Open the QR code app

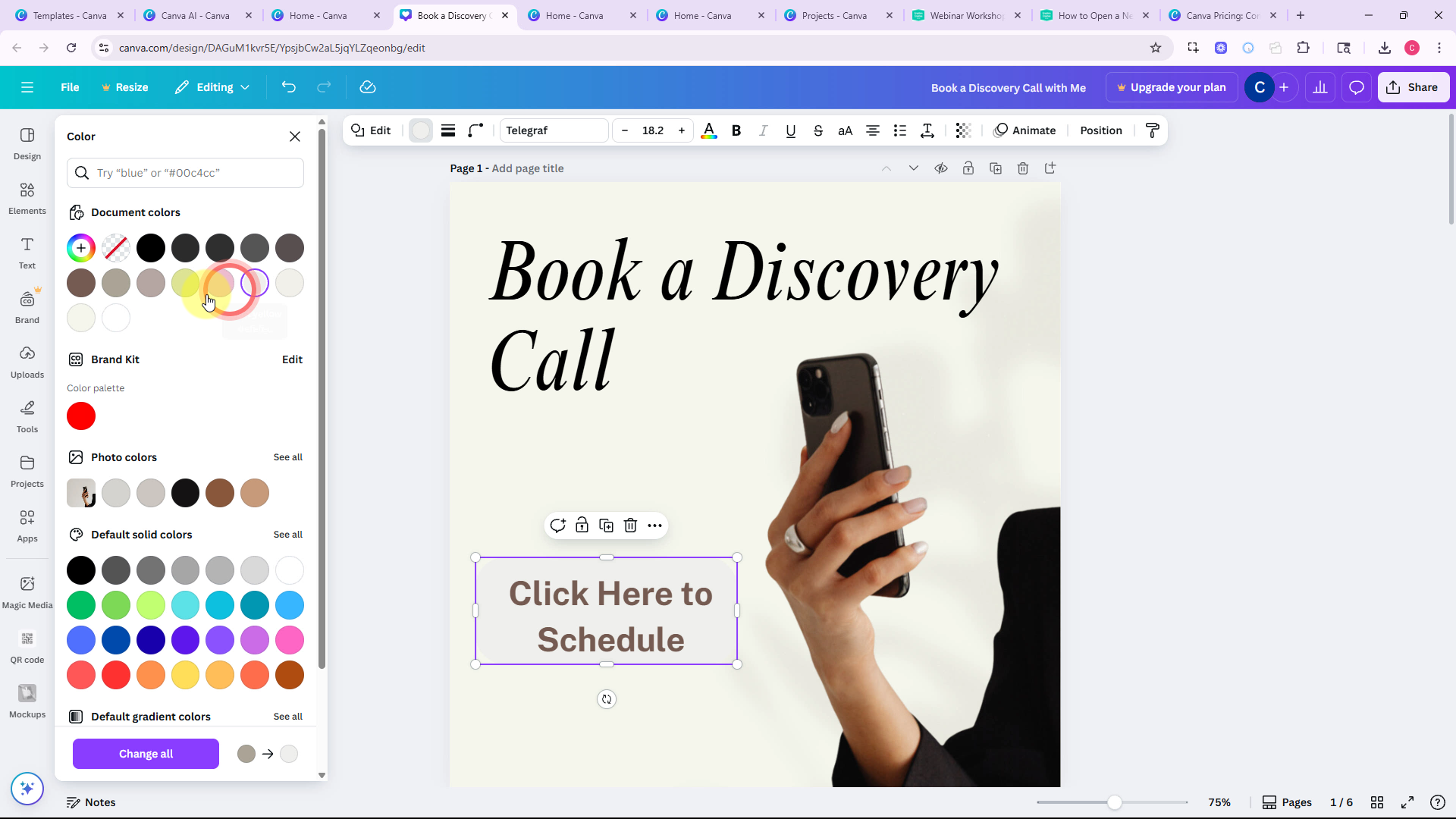pyautogui.click(x=27, y=647)
